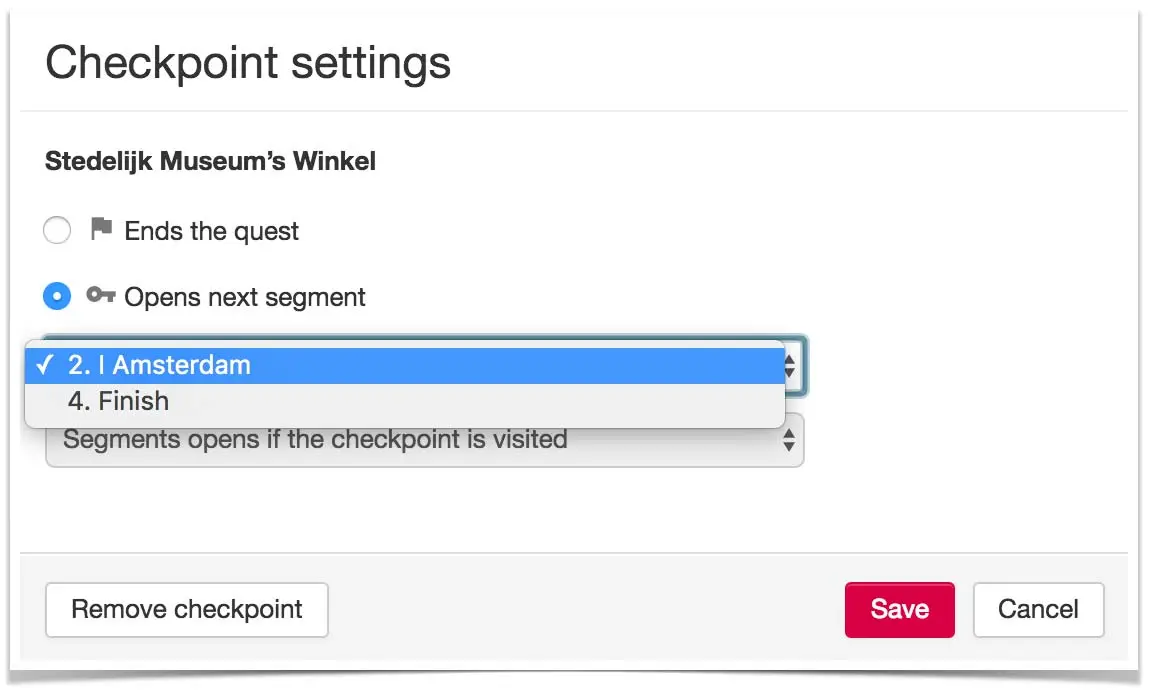Image resolution: width=1150 pixels, height=694 pixels.
Task: Click the checkmark next to 2. I Amsterdam
Action: (44, 365)
